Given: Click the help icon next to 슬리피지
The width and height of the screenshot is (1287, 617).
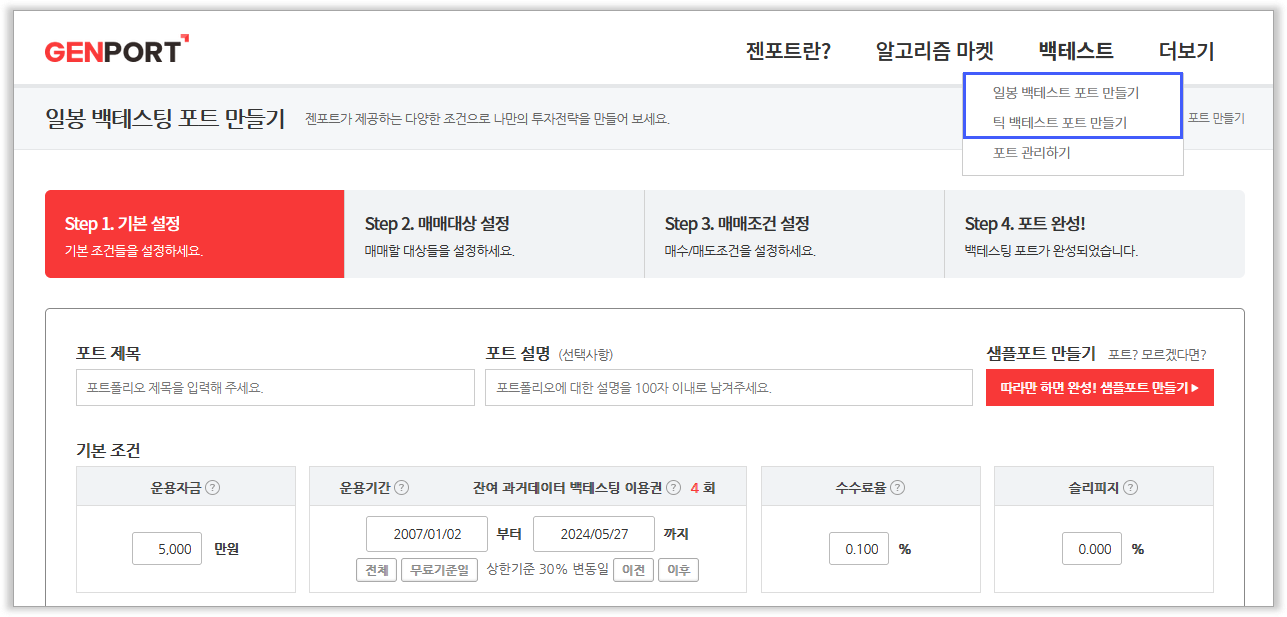Looking at the screenshot, I should pos(1130,488).
